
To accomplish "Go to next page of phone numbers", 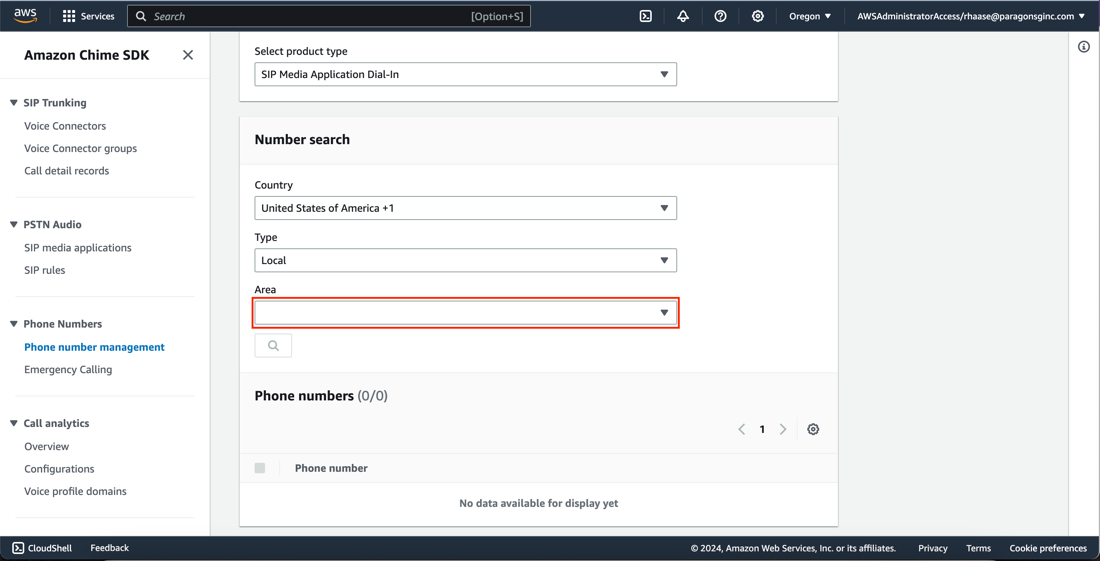I will coord(783,430).
